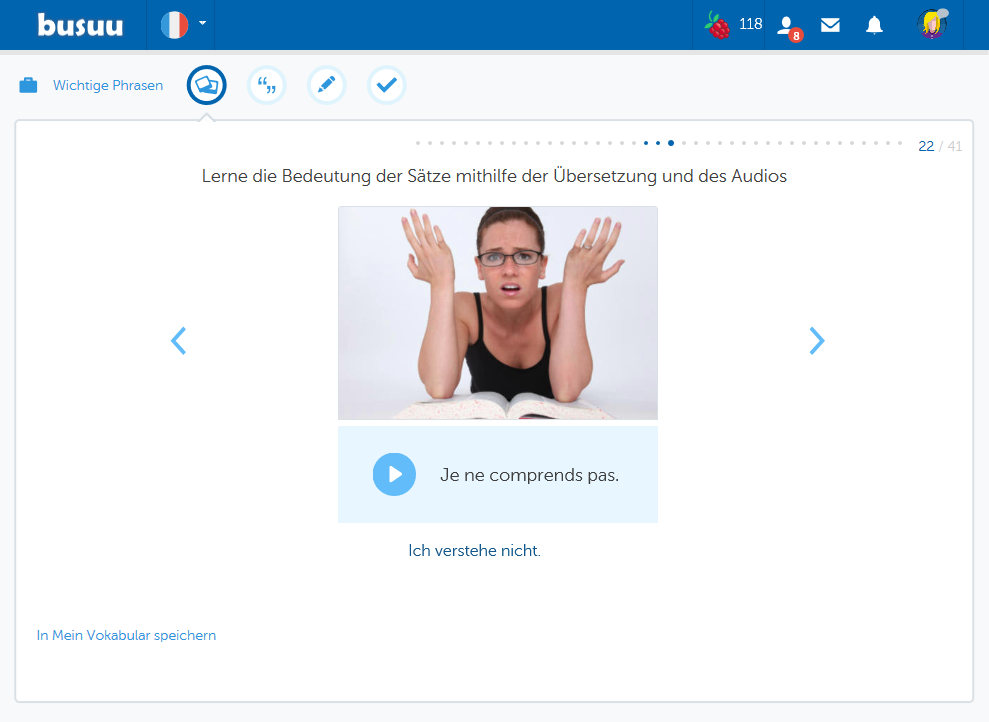Screen dimensions: 989x722
Task: Click the briefcase lesson icon
Action: (x=28, y=85)
